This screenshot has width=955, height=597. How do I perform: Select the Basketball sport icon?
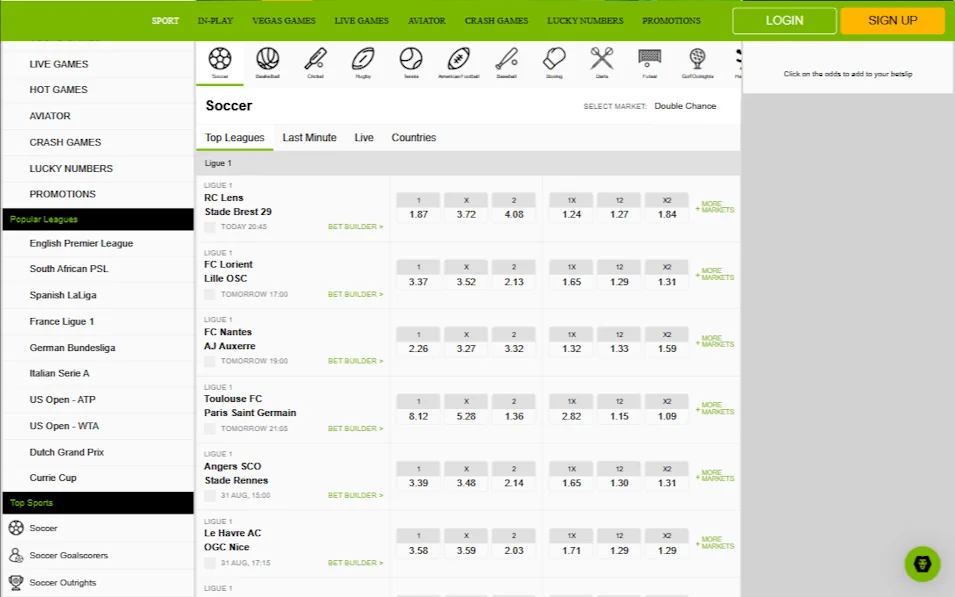[x=267, y=59]
